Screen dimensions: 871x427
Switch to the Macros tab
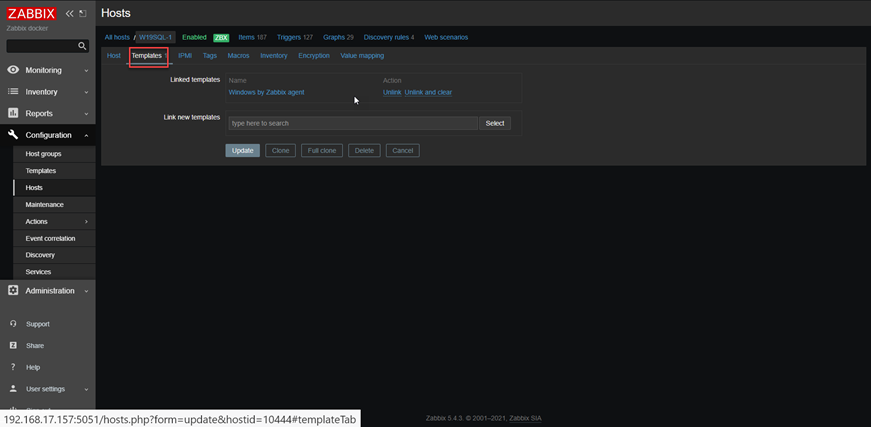click(x=238, y=56)
